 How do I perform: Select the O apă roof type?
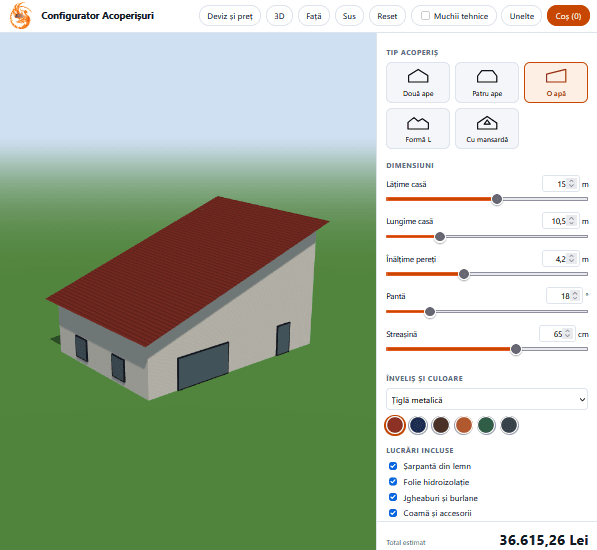555,83
